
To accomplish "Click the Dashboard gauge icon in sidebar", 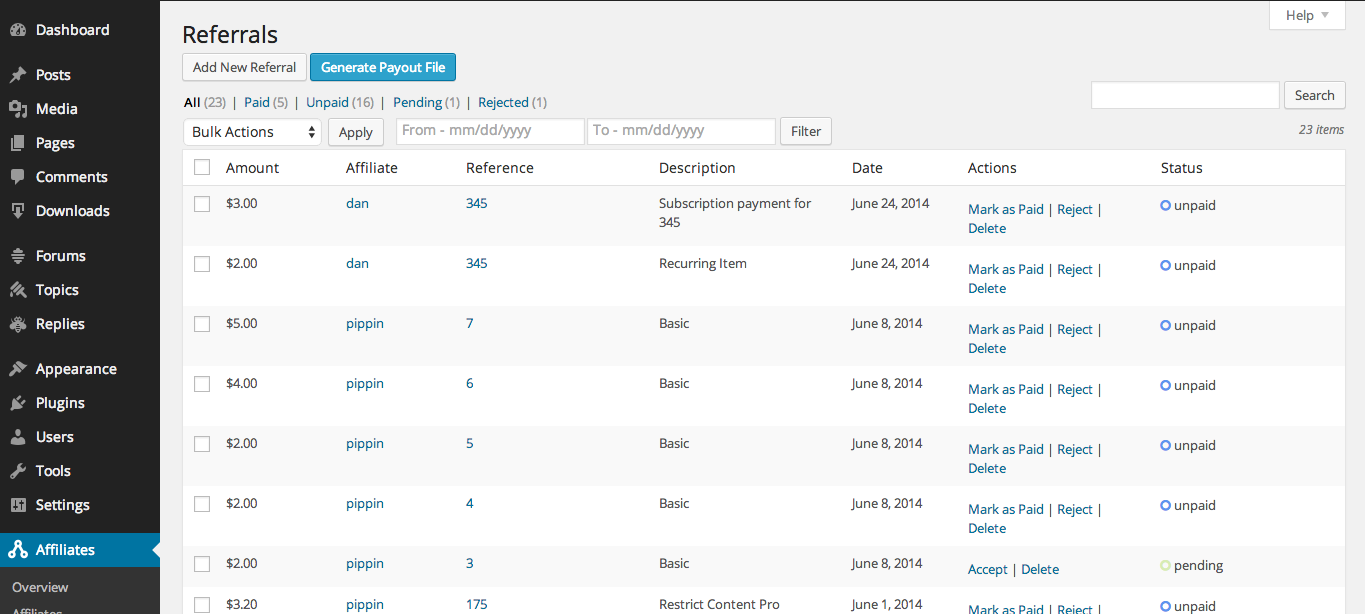I will (17, 30).
